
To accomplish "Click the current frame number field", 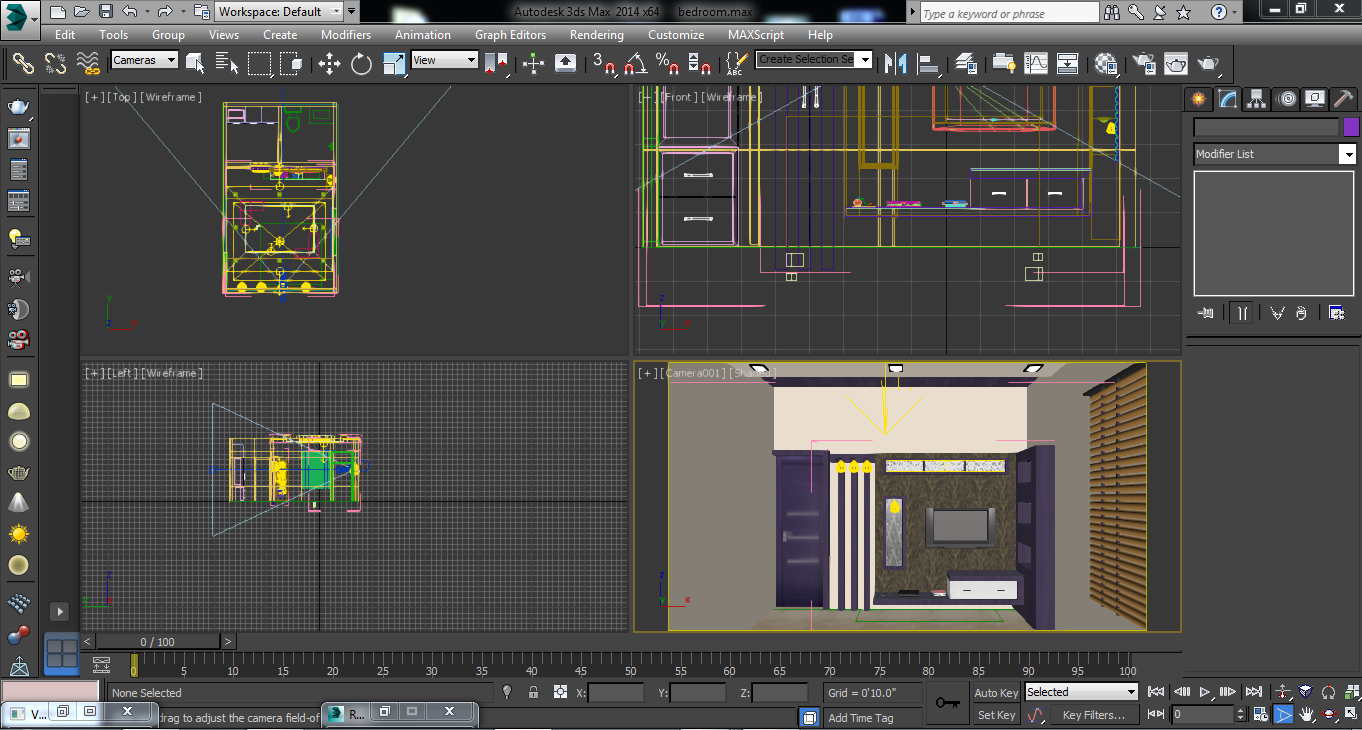I will (1203, 714).
